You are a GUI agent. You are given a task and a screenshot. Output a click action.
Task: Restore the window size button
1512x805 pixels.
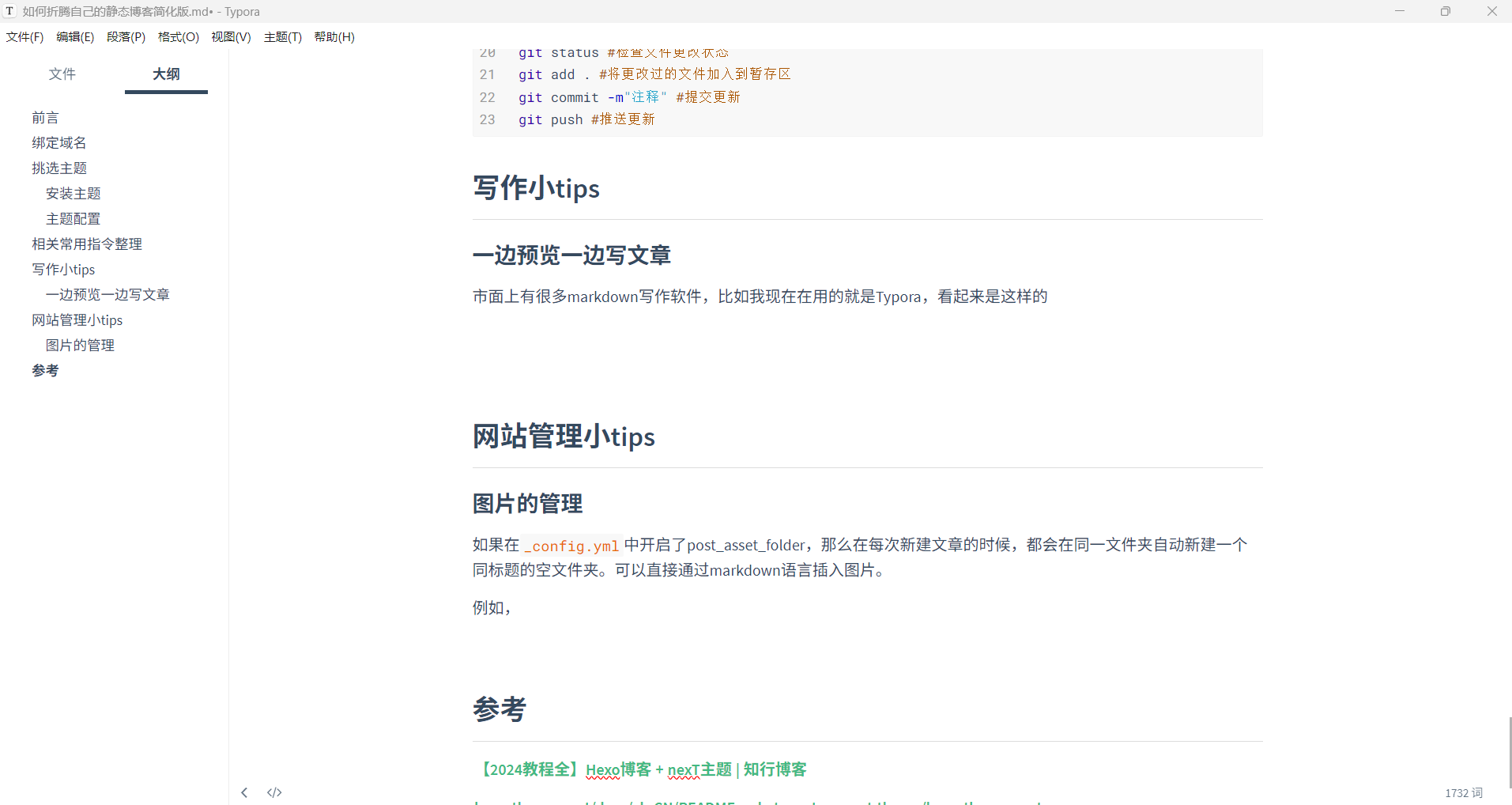coord(1445,11)
